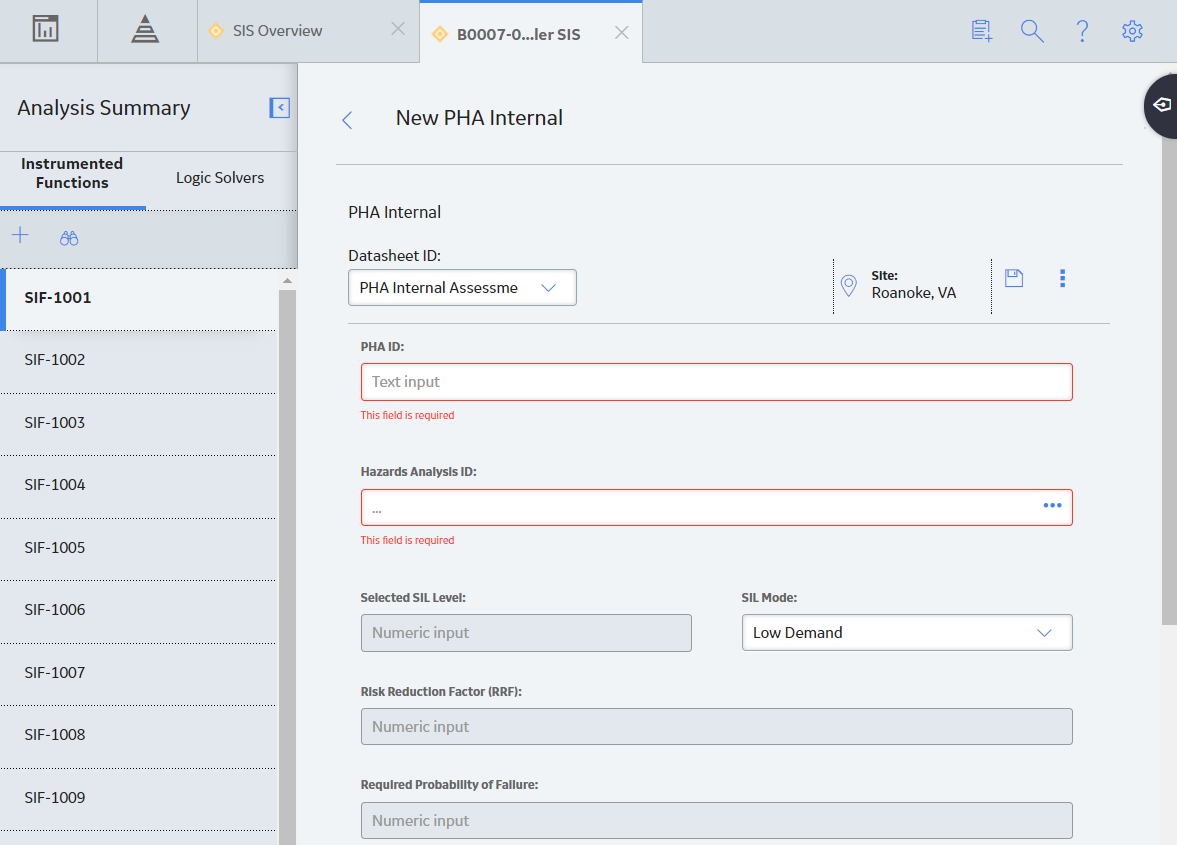Go back from New PHA Internal
1177x845 pixels.
(347, 120)
